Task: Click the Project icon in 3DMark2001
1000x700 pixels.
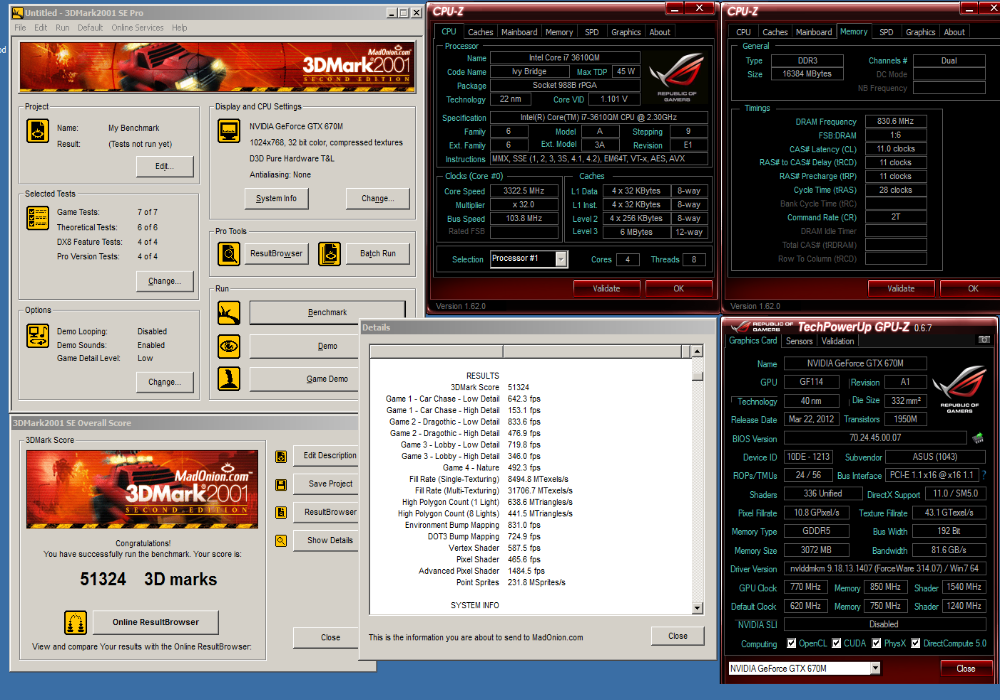Action: coord(38,131)
